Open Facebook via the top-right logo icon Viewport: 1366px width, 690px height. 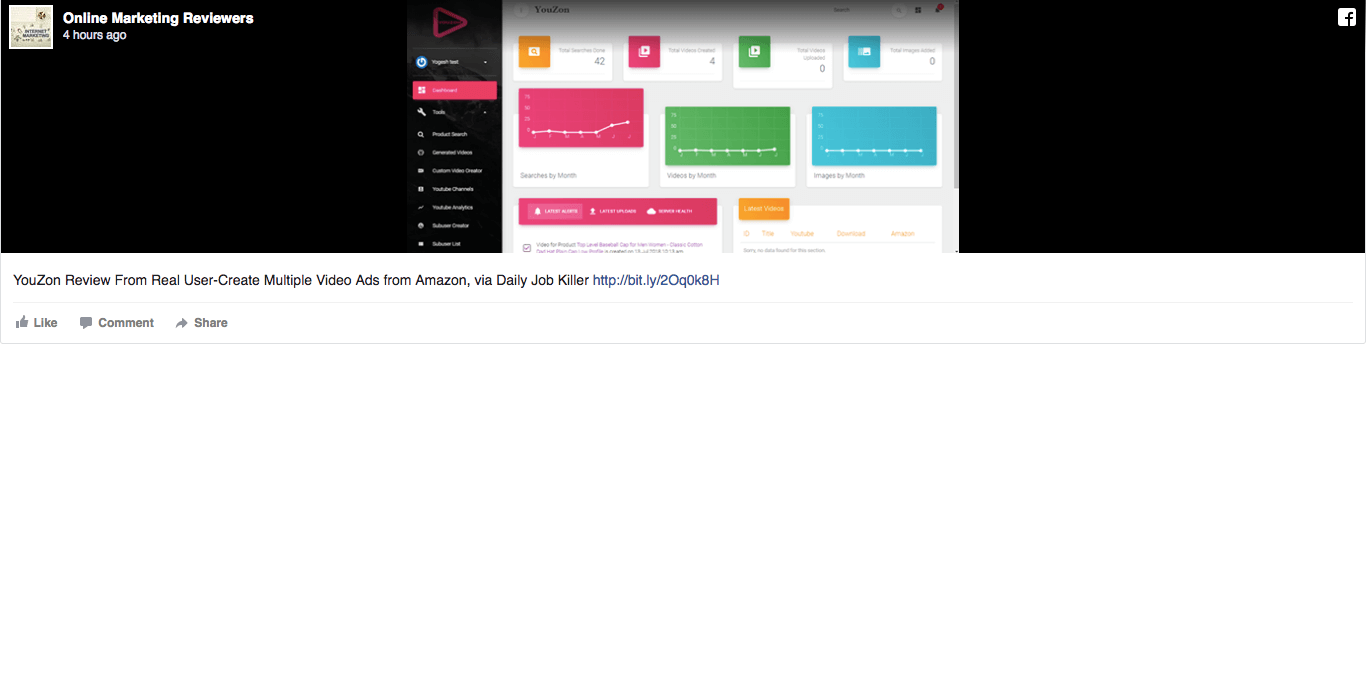coord(1347,17)
